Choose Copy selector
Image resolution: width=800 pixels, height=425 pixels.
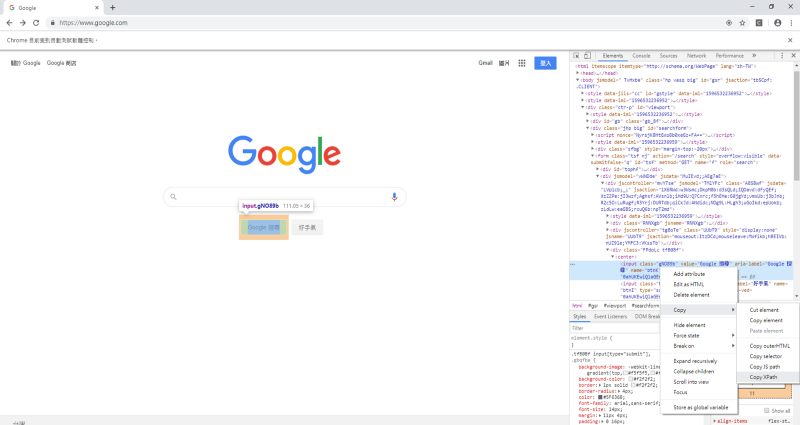coord(767,356)
